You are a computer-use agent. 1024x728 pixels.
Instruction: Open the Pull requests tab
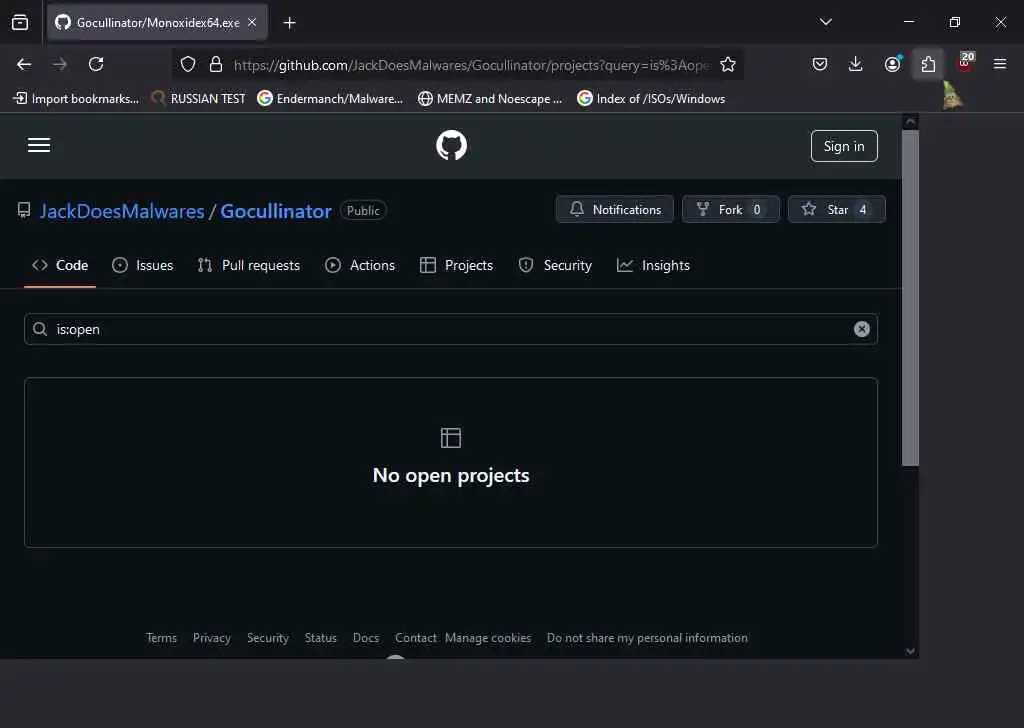(x=249, y=265)
